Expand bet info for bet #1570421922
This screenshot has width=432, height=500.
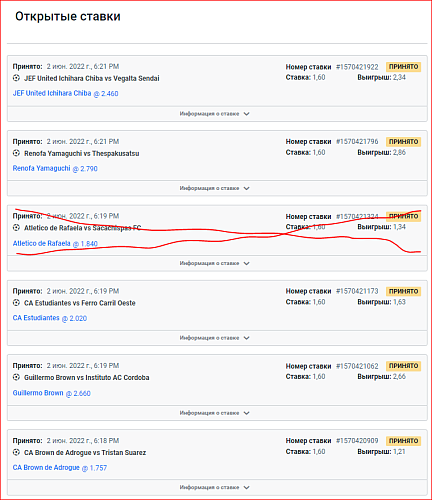(x=217, y=114)
